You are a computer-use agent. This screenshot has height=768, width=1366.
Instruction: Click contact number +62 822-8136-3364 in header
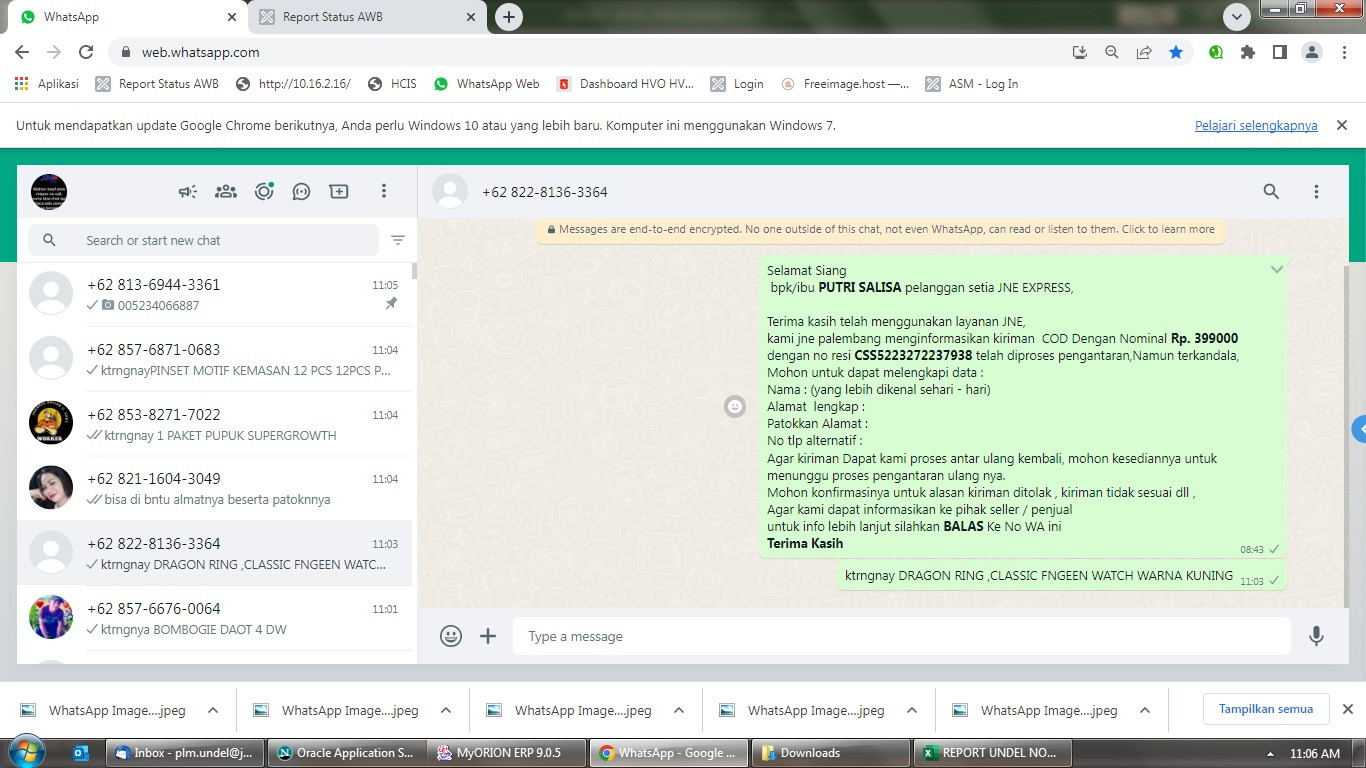(544, 192)
